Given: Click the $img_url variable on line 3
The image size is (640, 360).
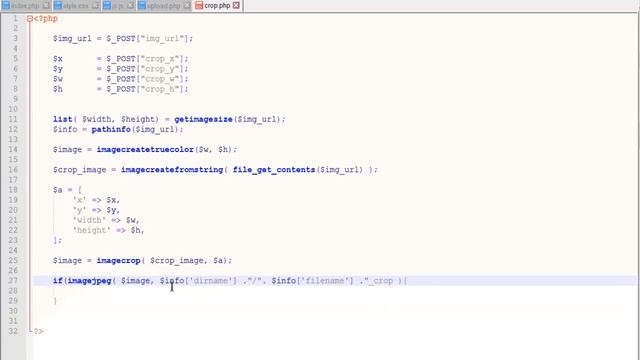Looking at the screenshot, I should [72, 39].
